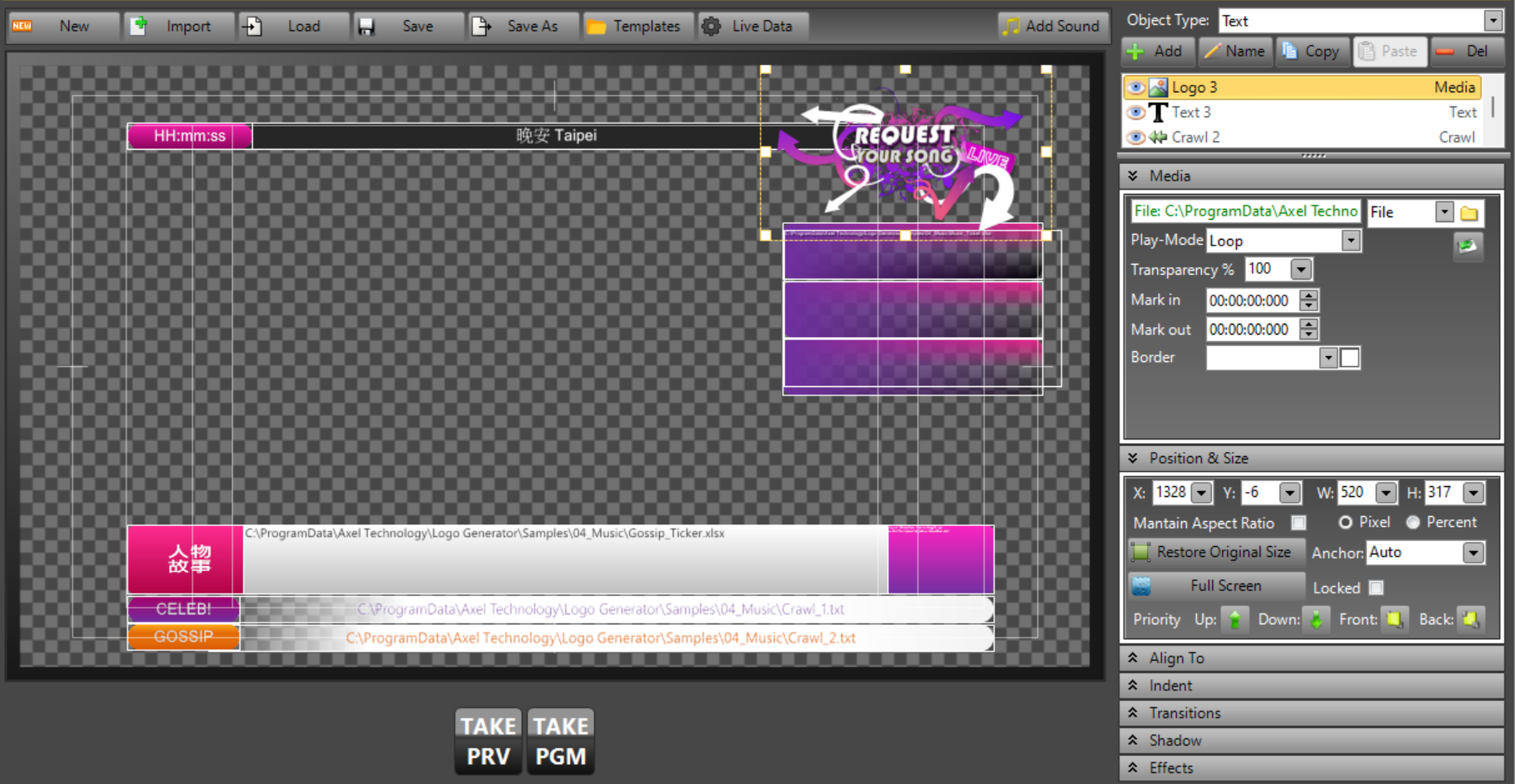Enable Mantain Aspect Ratio checkbox
This screenshot has width=1515, height=784.
click(1298, 523)
